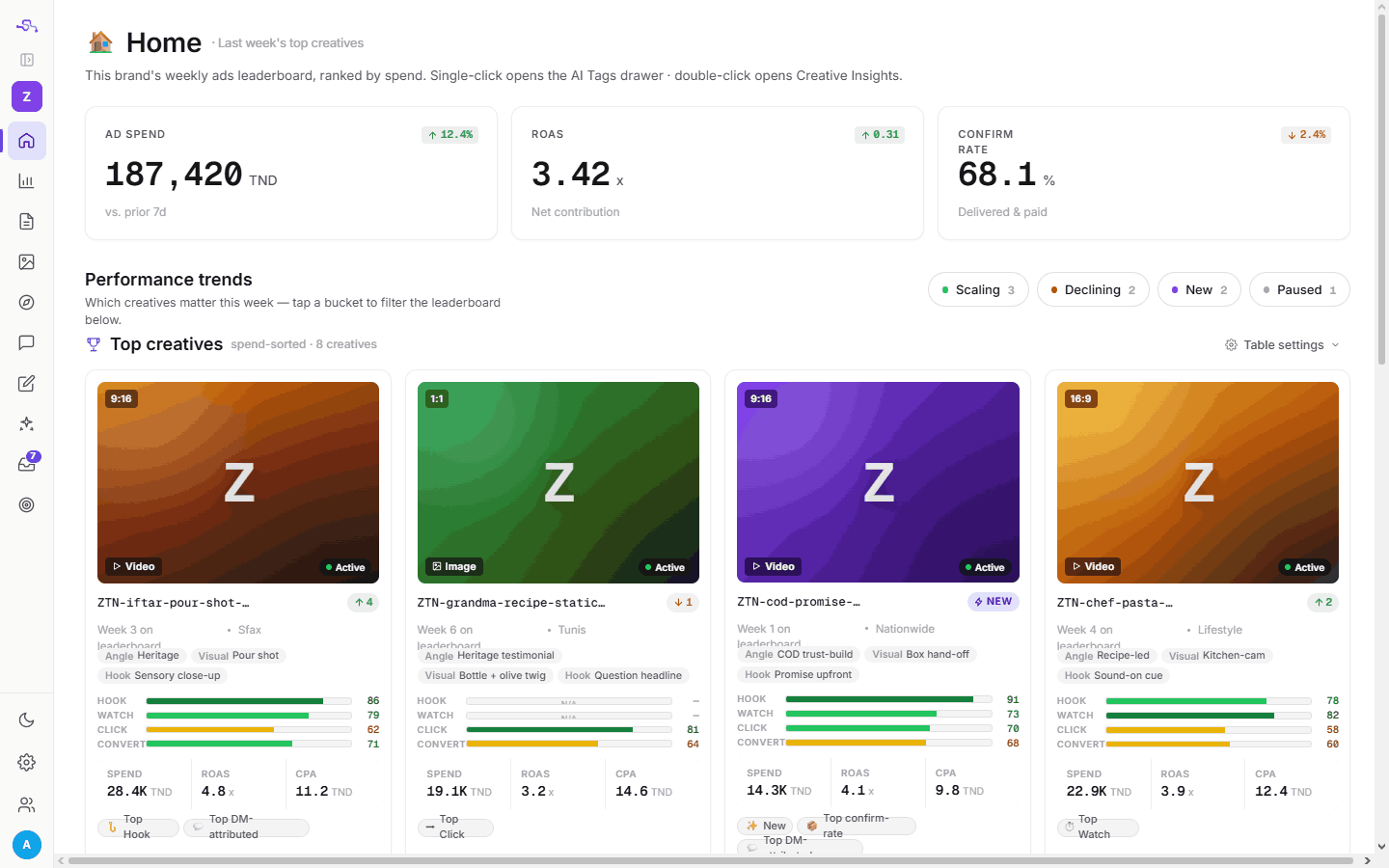Open the AI sparkles icon
Viewport: 1389px width, 868px height.
pos(27,423)
